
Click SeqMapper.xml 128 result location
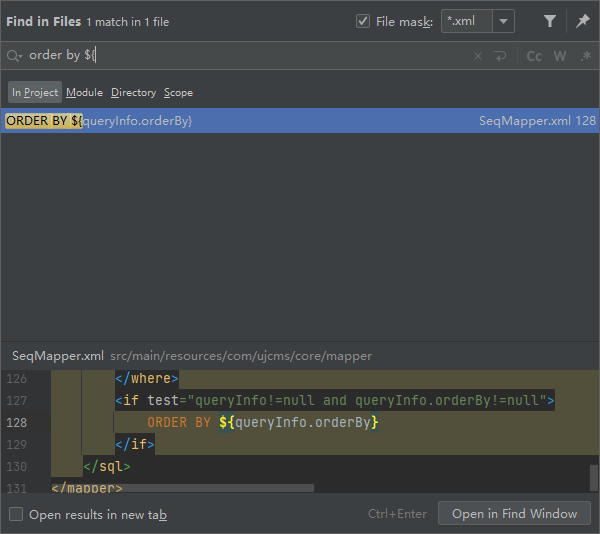(537, 121)
